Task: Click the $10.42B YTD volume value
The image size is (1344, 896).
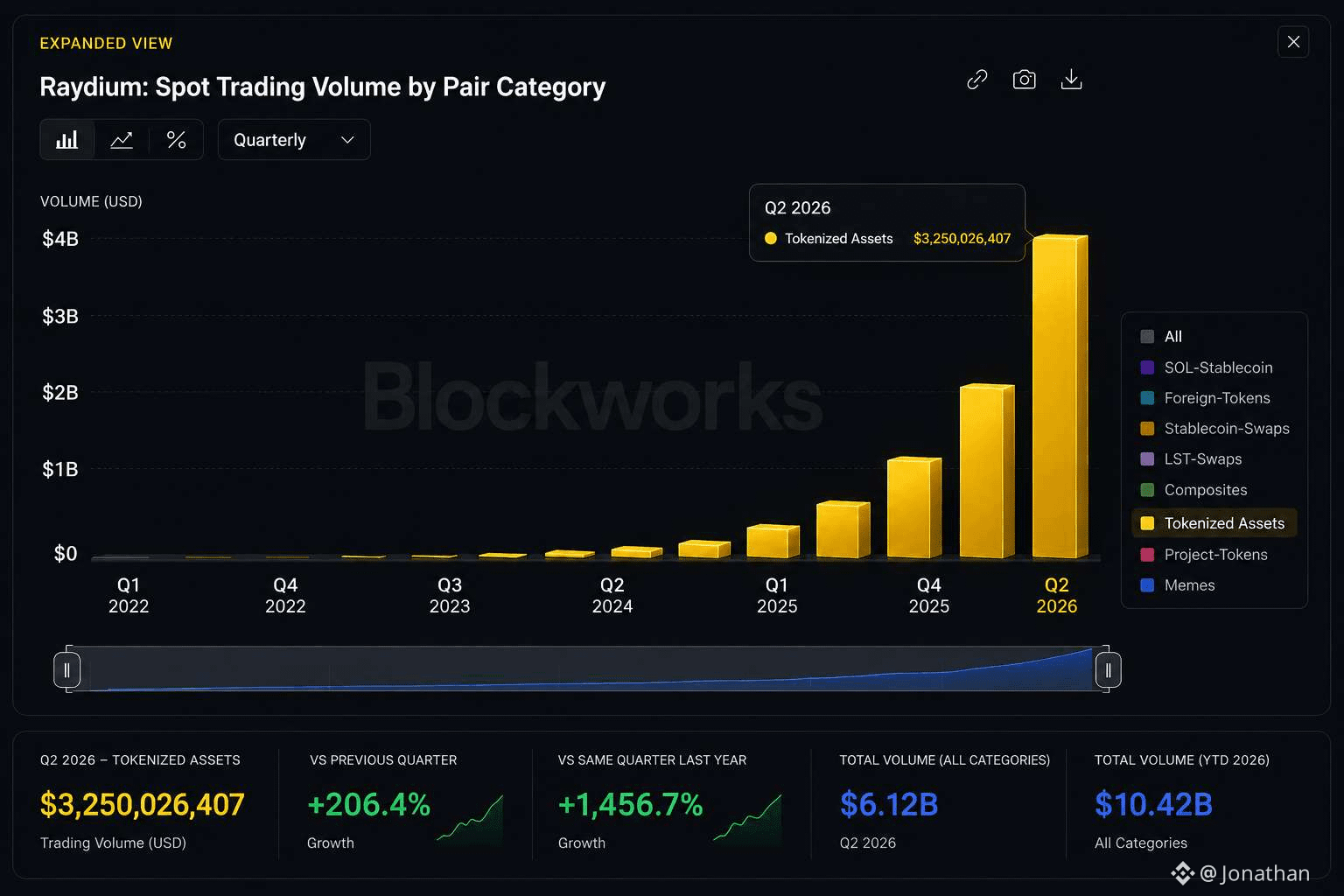Action: click(1153, 804)
